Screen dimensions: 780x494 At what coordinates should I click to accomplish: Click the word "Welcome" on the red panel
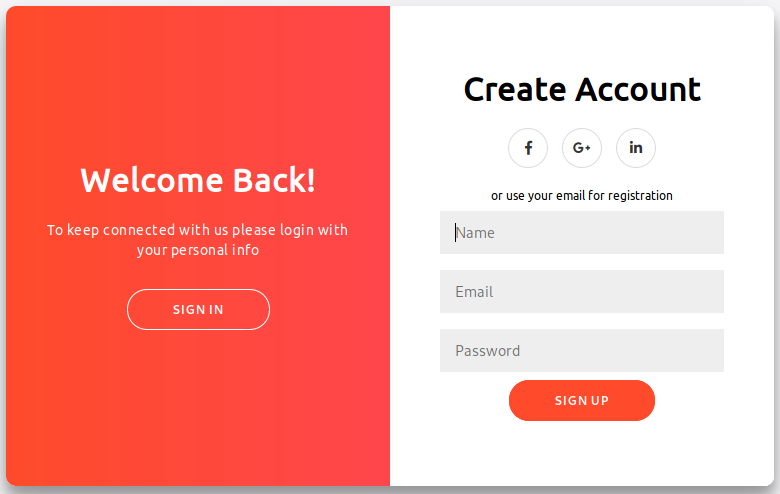click(x=152, y=180)
